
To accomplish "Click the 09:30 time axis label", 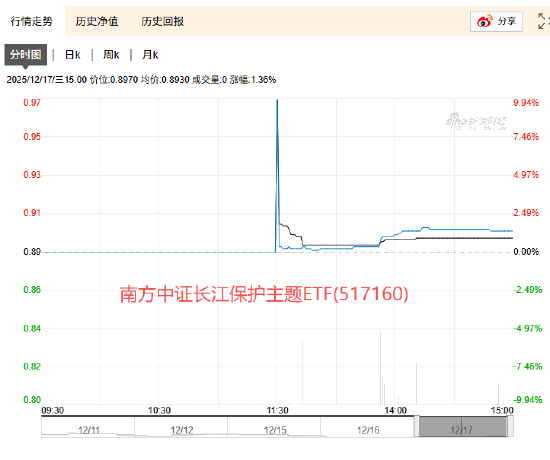I will [x=53, y=410].
